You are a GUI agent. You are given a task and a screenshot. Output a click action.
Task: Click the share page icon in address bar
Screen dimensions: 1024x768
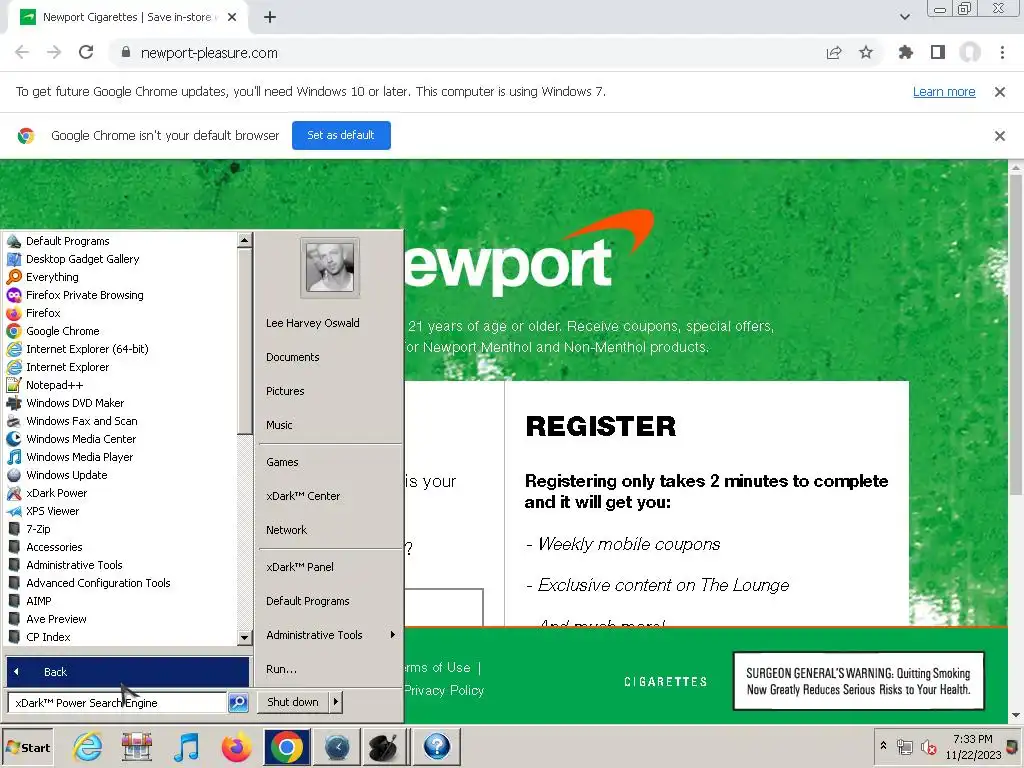pyautogui.click(x=834, y=52)
